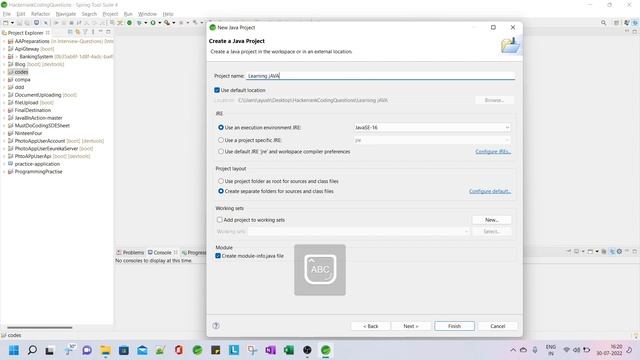Click the Cancel button
640x360 pixels.
[498, 326]
